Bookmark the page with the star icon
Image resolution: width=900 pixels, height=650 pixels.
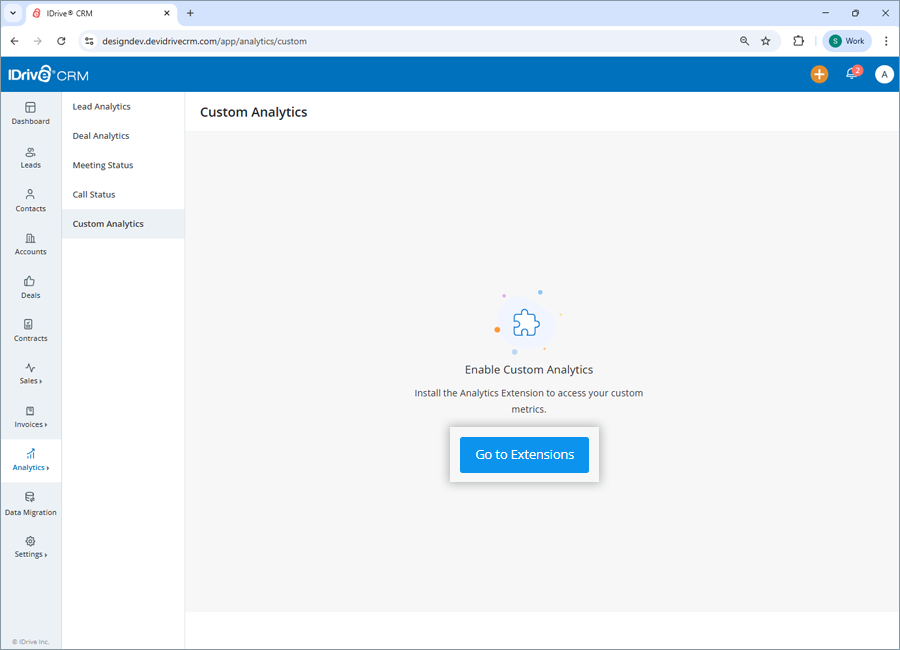766,41
